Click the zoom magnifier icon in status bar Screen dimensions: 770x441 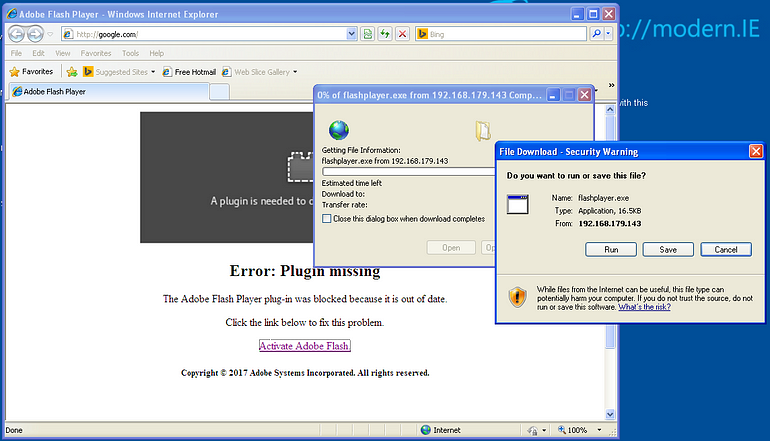[x=562, y=430]
